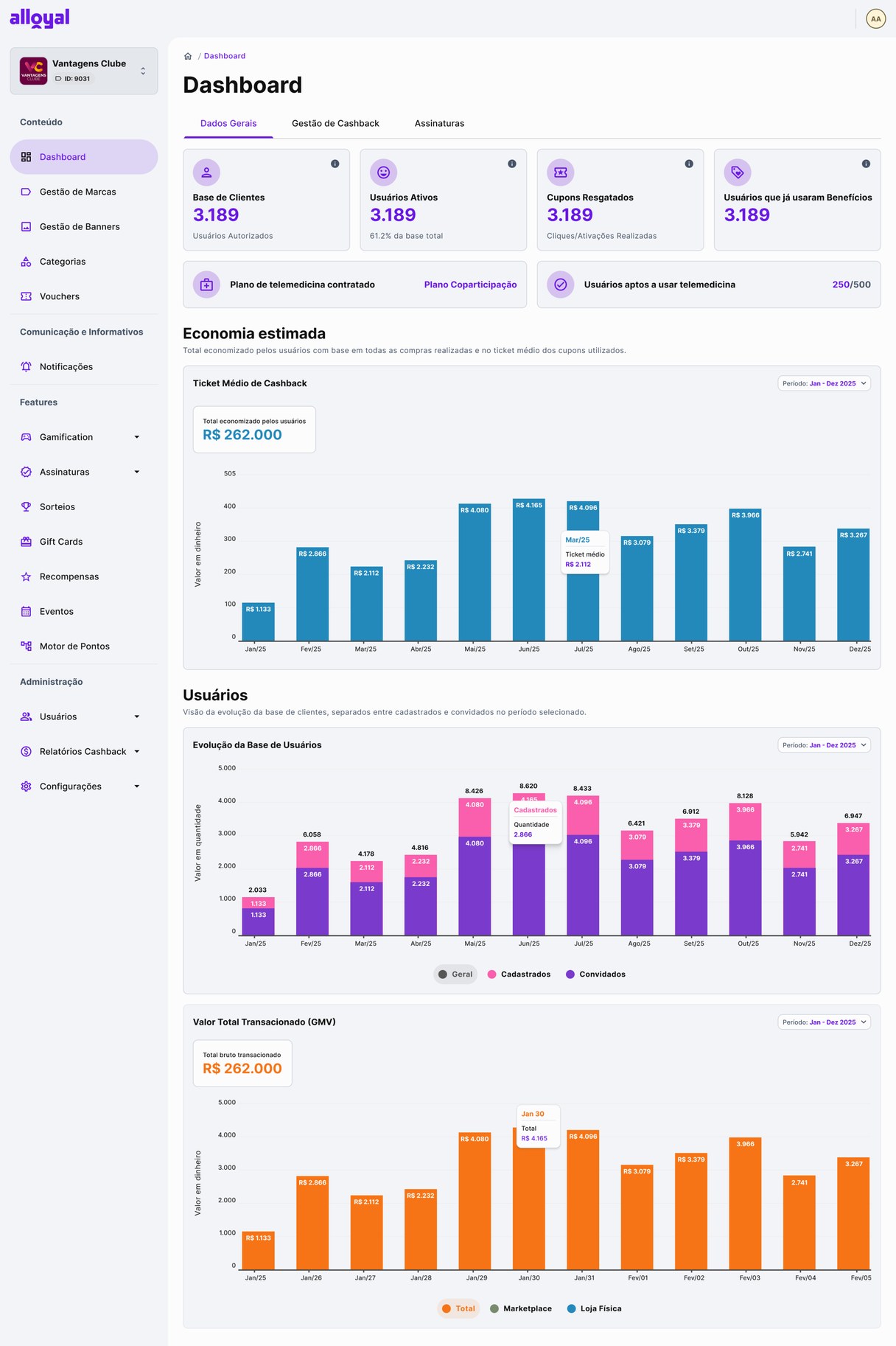This screenshot has width=896, height=1346.
Task: Open period dropdown of Ticket Médio chart
Action: 824,383
